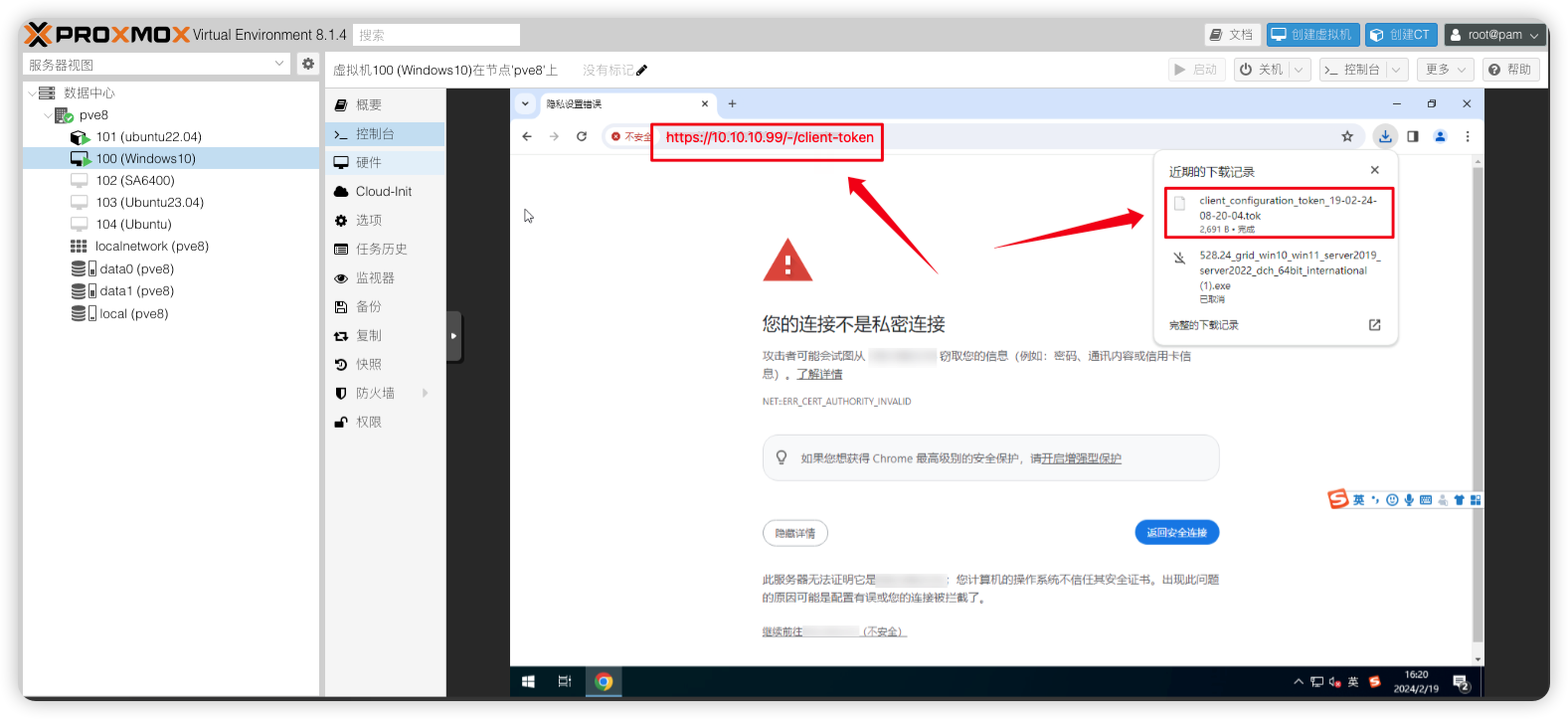Click 创建CT create container button

point(1401,35)
